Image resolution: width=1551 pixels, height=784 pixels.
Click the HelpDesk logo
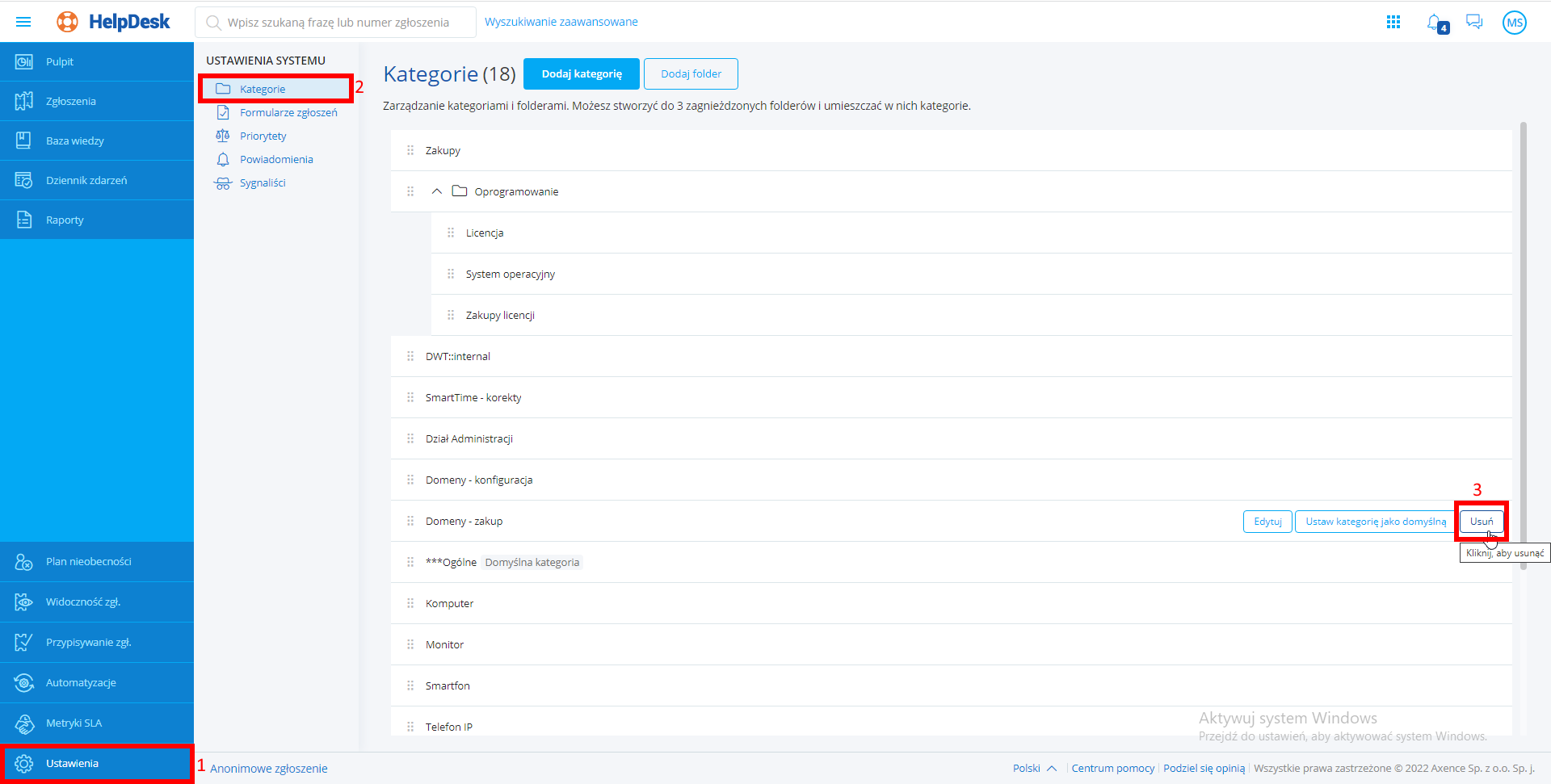(x=113, y=22)
